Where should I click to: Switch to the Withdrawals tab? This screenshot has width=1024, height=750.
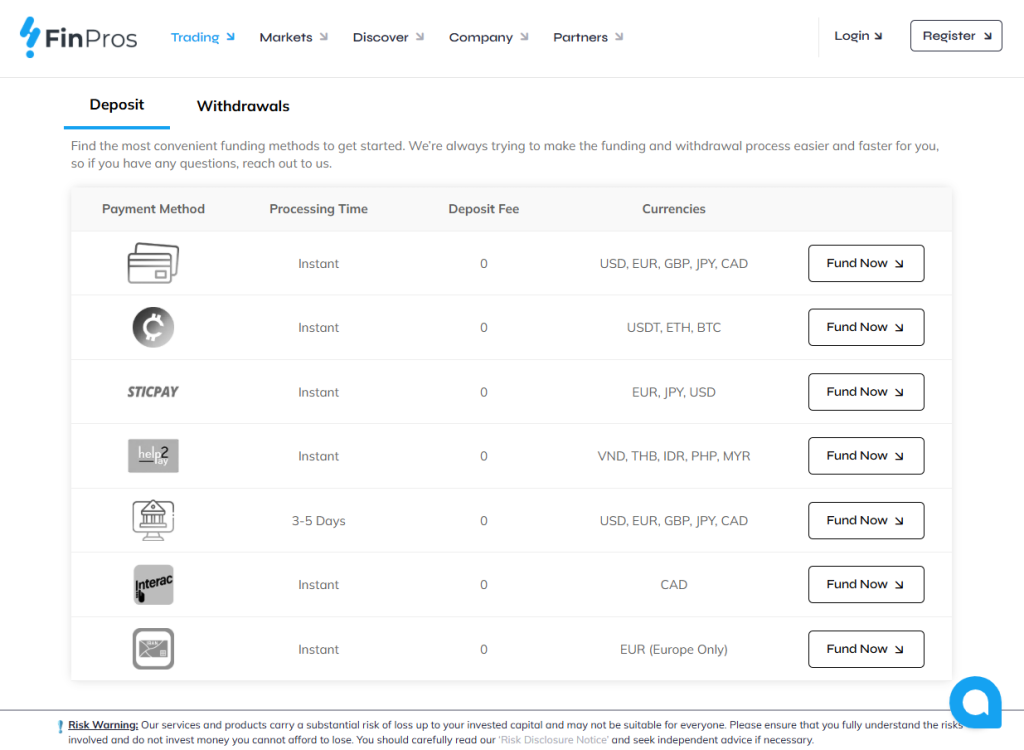click(x=243, y=106)
